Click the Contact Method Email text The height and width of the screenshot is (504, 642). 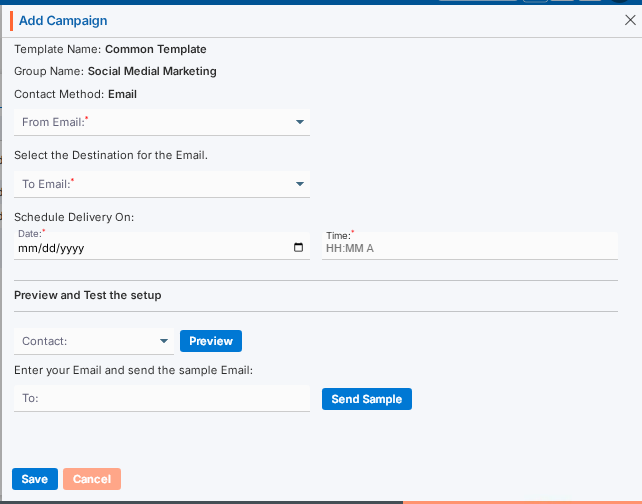pyautogui.click(x=122, y=94)
